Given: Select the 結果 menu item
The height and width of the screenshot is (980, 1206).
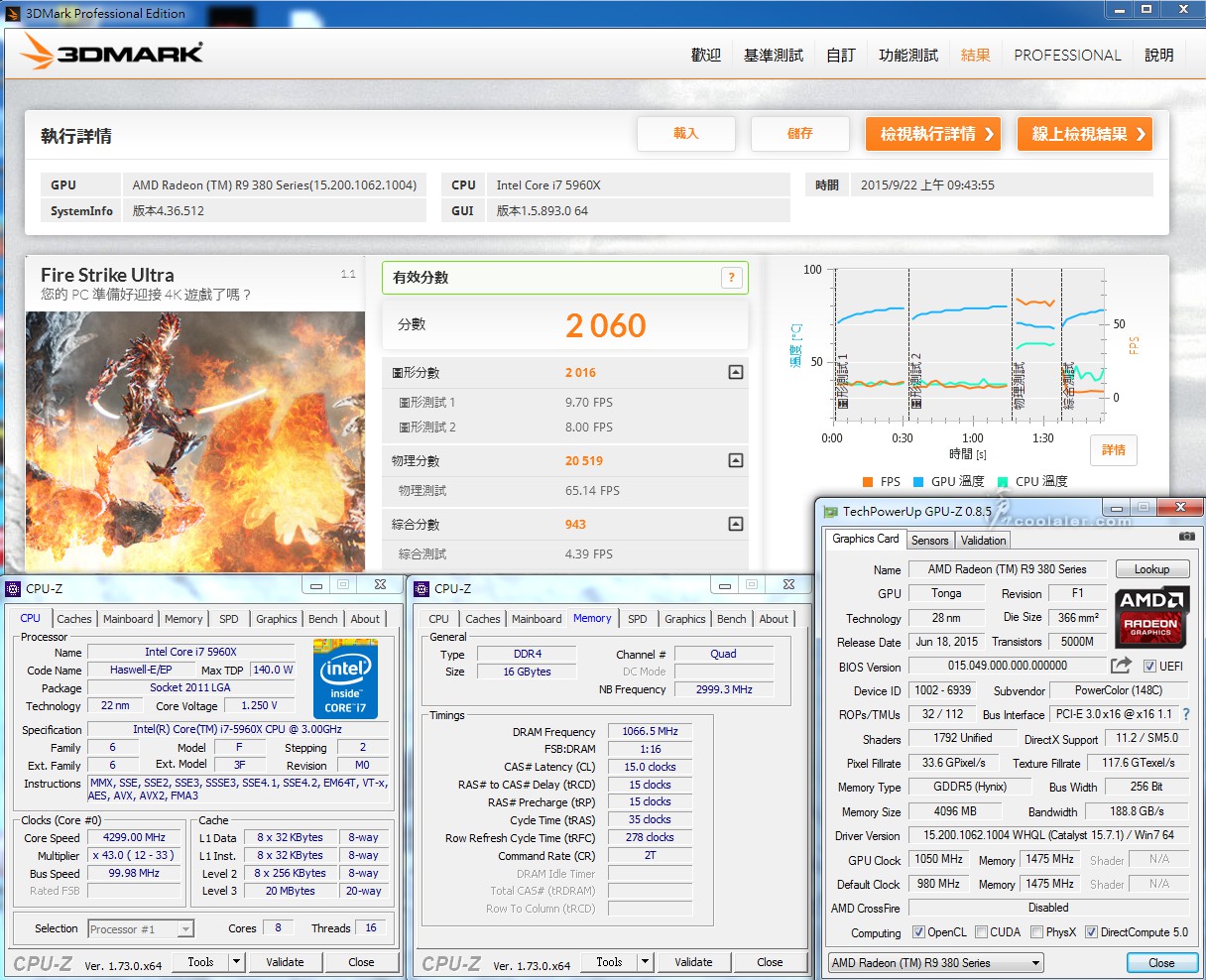Looking at the screenshot, I should click(x=976, y=56).
